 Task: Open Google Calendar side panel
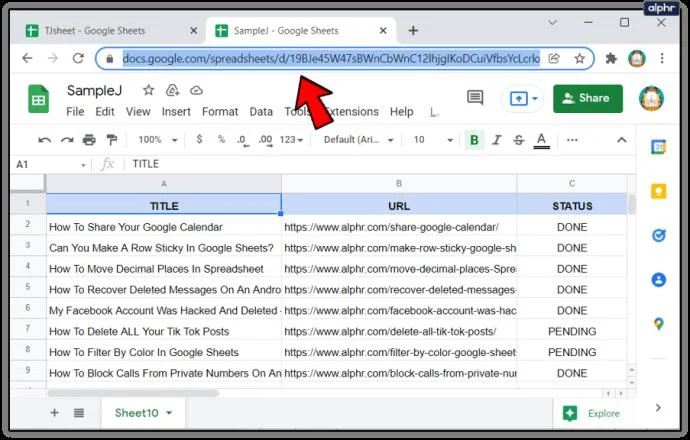click(x=658, y=147)
